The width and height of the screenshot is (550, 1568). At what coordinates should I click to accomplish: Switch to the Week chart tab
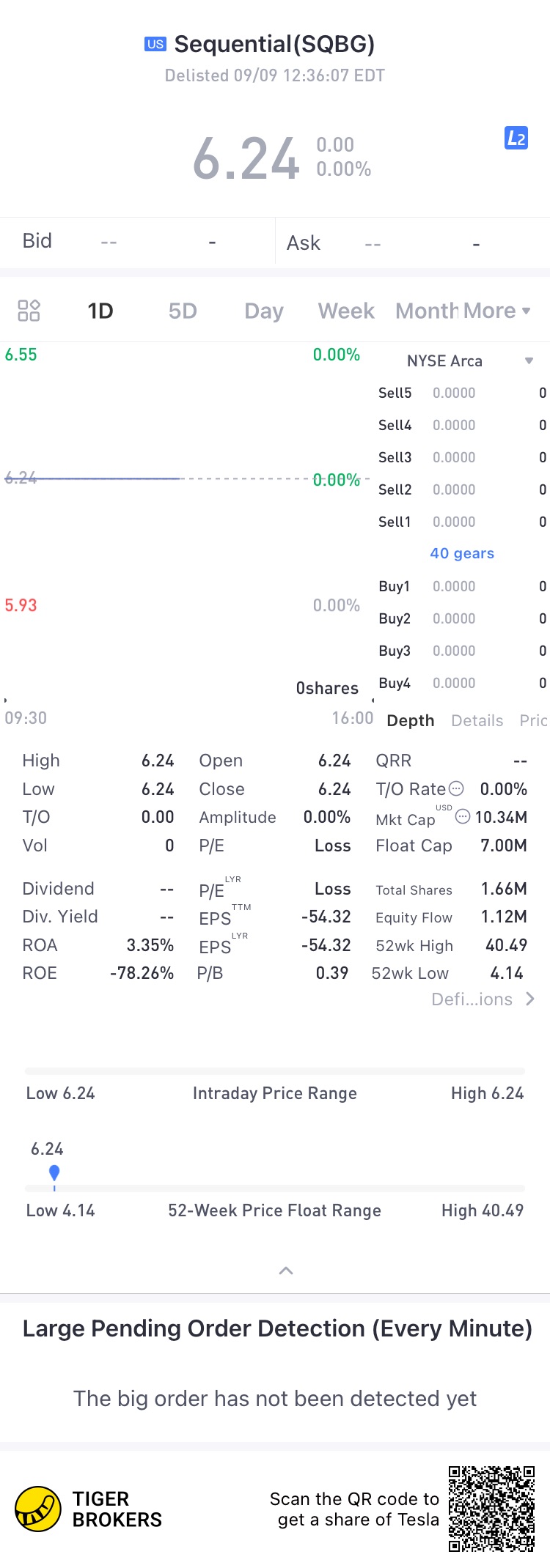click(346, 311)
